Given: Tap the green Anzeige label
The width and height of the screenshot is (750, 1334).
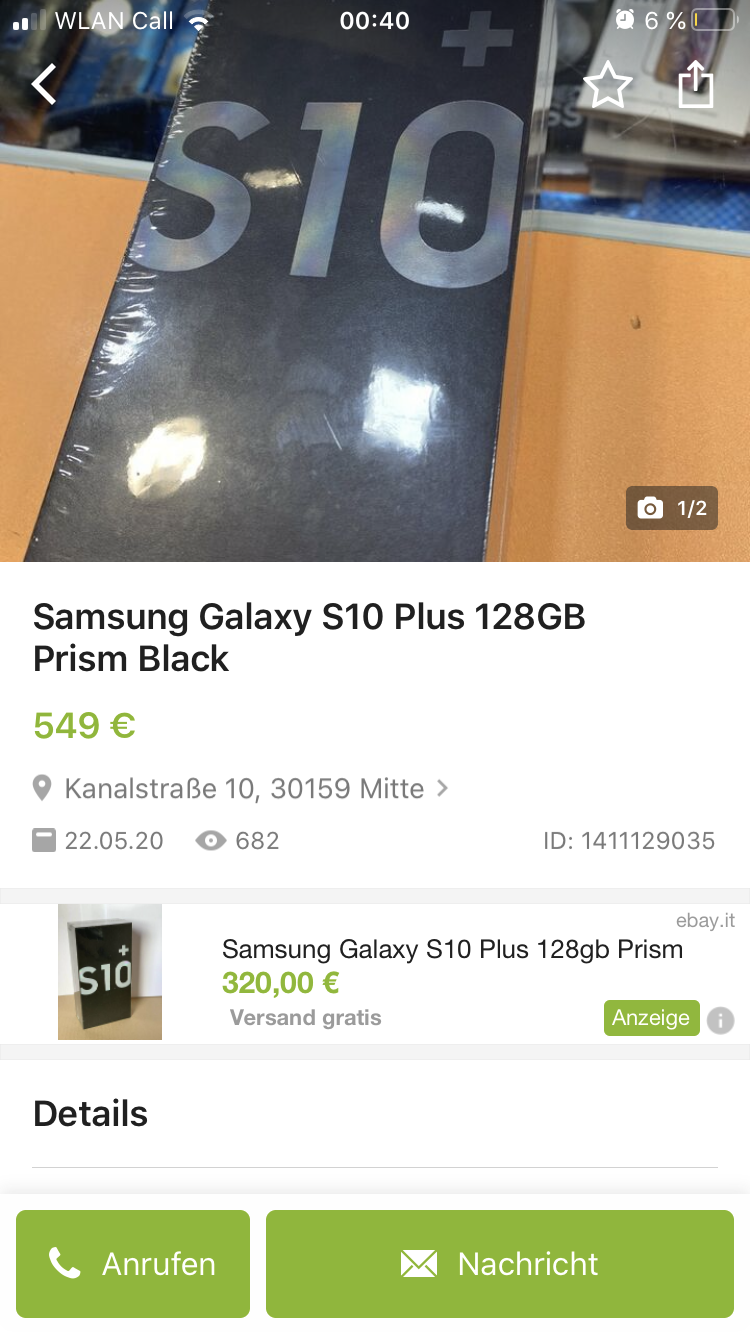Looking at the screenshot, I should (651, 1018).
